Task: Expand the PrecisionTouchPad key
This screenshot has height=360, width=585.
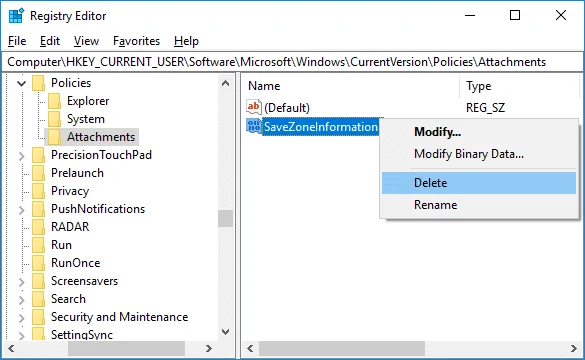Action: (x=22, y=156)
